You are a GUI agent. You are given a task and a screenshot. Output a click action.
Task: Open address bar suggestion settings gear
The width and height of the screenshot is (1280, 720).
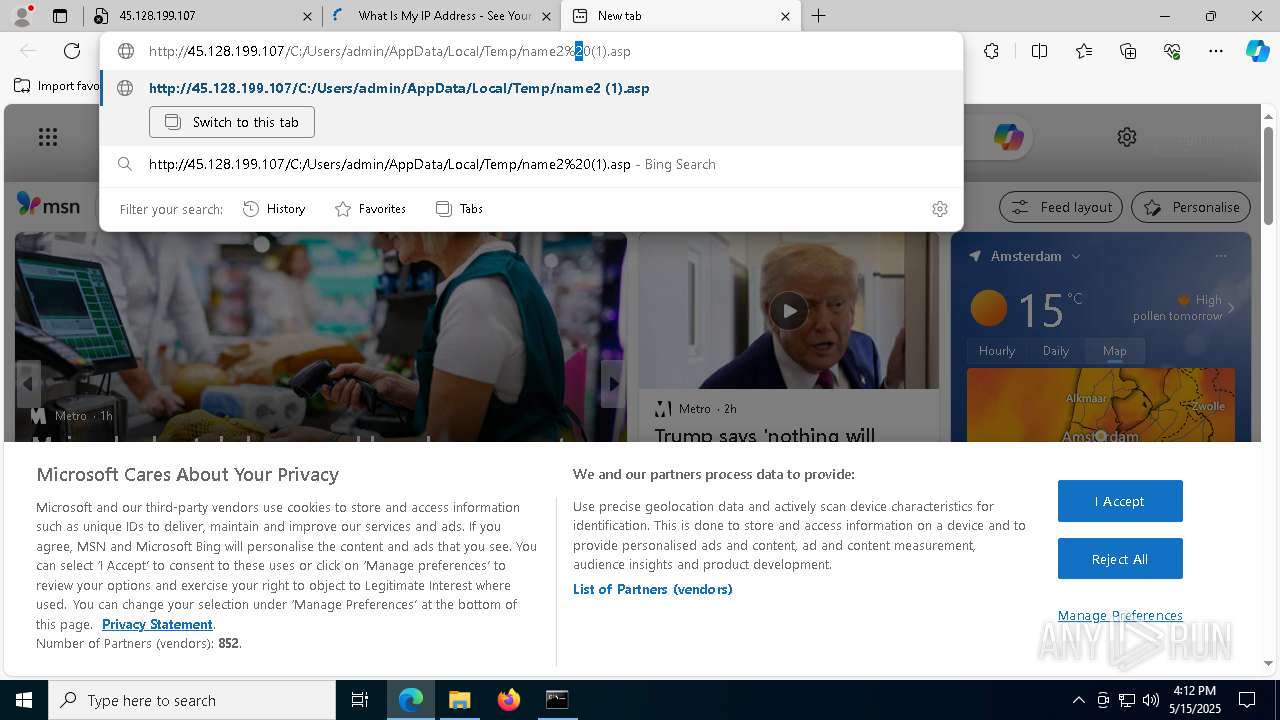point(939,209)
